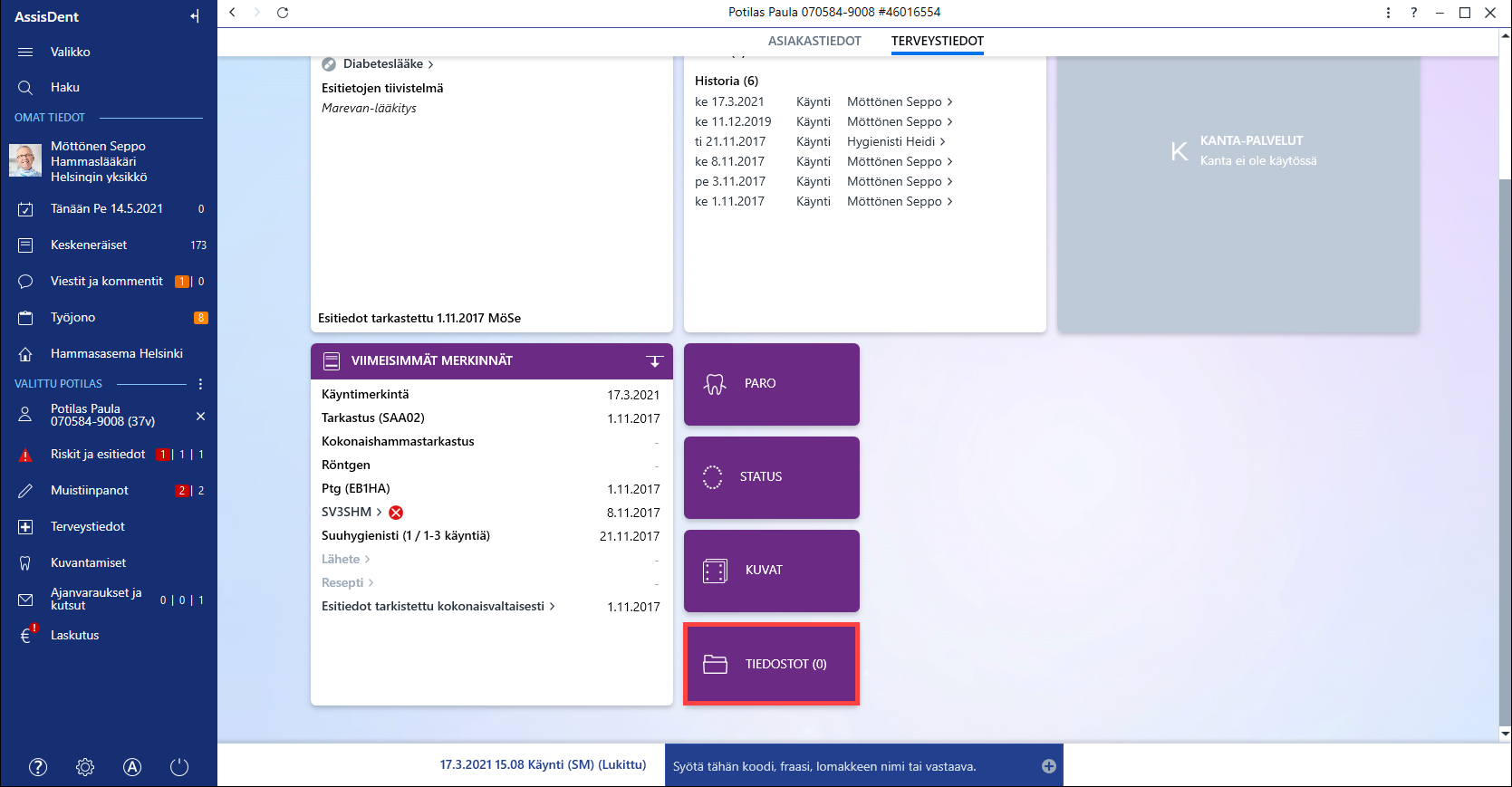Open the visit from ke 11.12.2019 by Möttönen Seppo
Screen dimensions: 1512x787
click(823, 122)
